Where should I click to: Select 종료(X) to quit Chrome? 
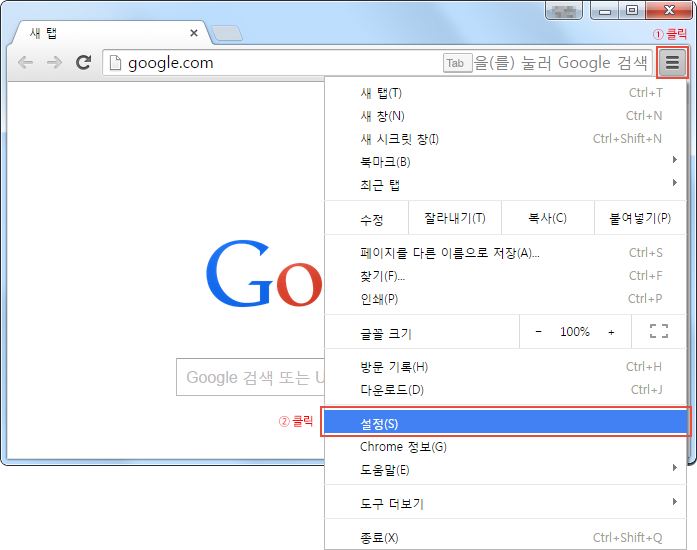pos(505,538)
